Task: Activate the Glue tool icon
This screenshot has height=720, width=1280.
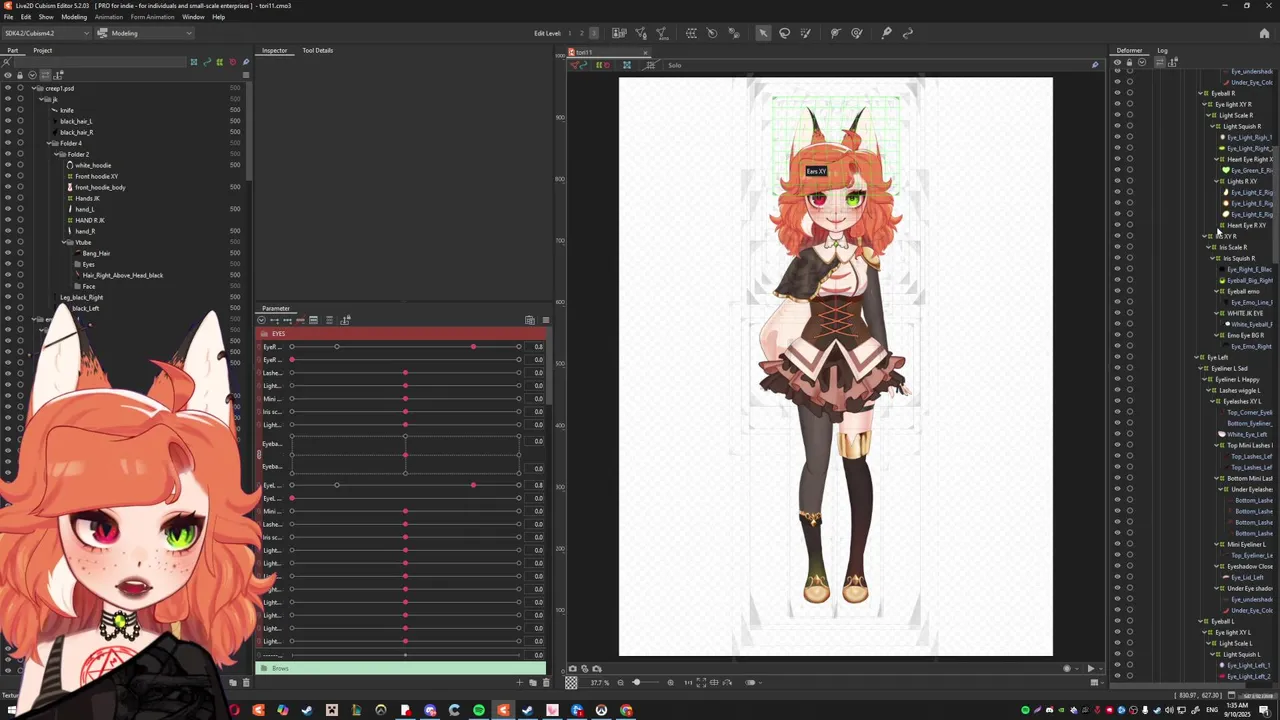Action: coord(734,33)
